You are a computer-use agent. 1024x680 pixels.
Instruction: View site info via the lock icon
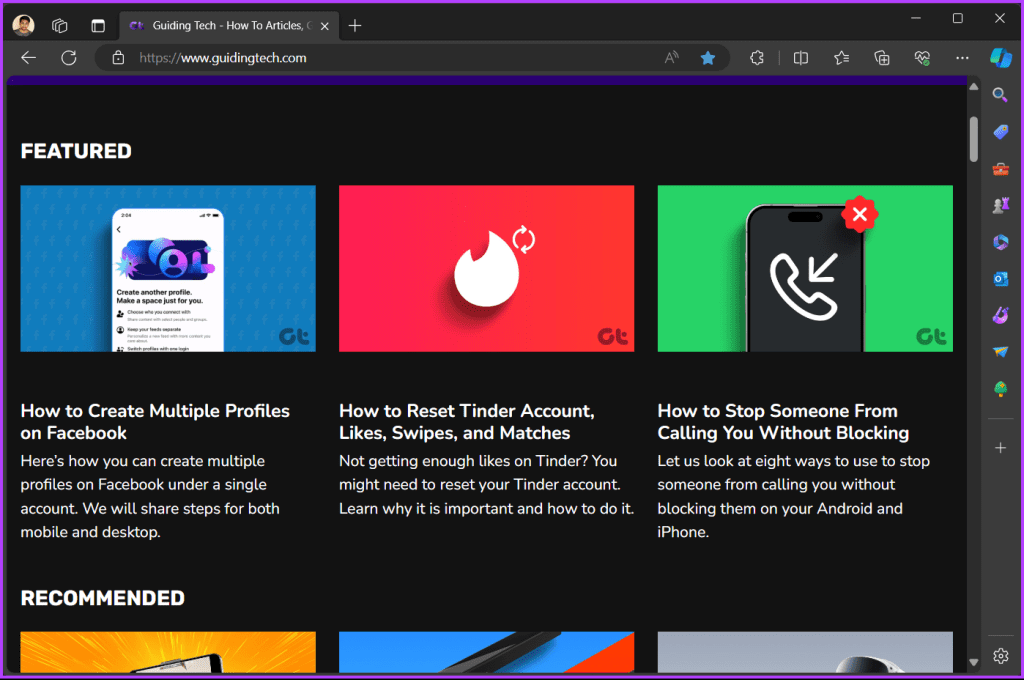point(118,58)
